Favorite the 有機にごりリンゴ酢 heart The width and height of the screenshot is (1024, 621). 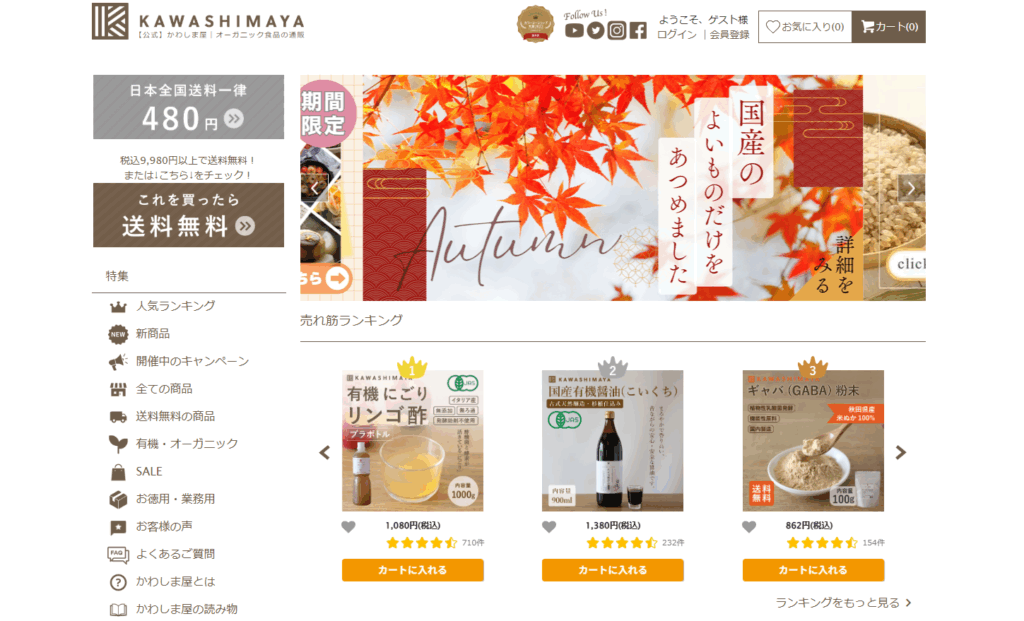(x=349, y=526)
